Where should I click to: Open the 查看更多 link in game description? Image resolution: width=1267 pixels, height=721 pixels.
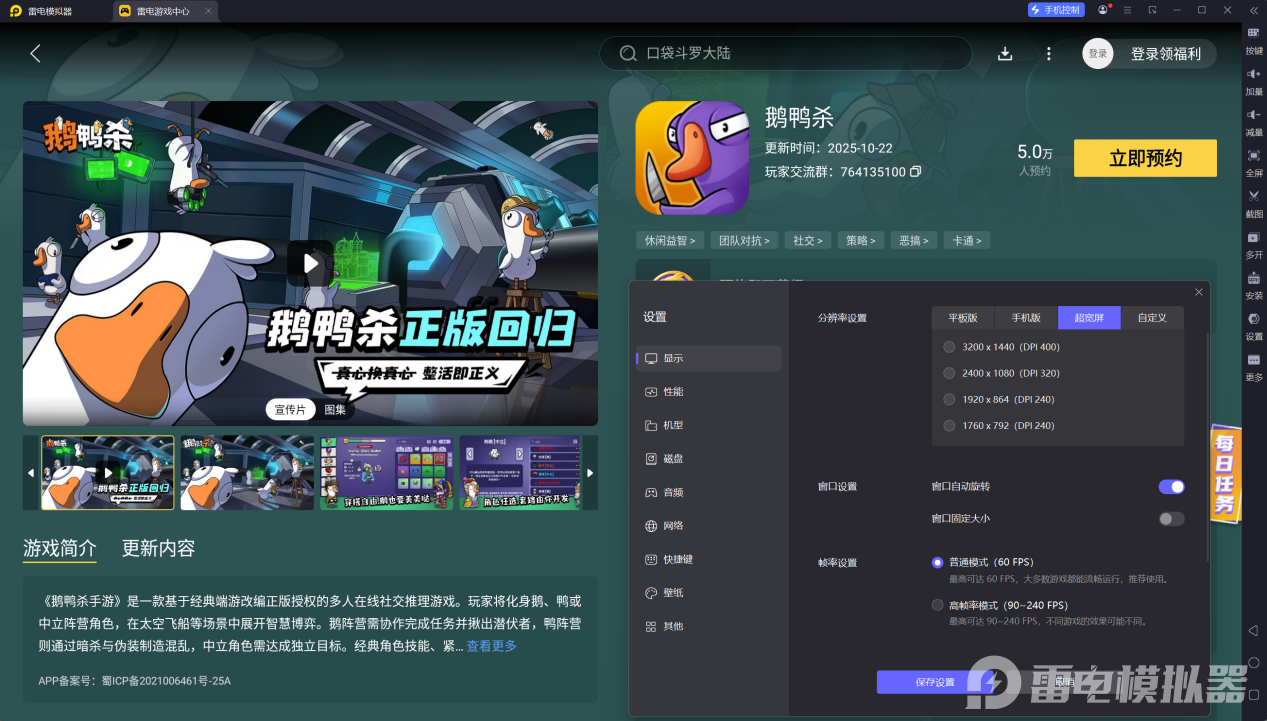pos(489,646)
